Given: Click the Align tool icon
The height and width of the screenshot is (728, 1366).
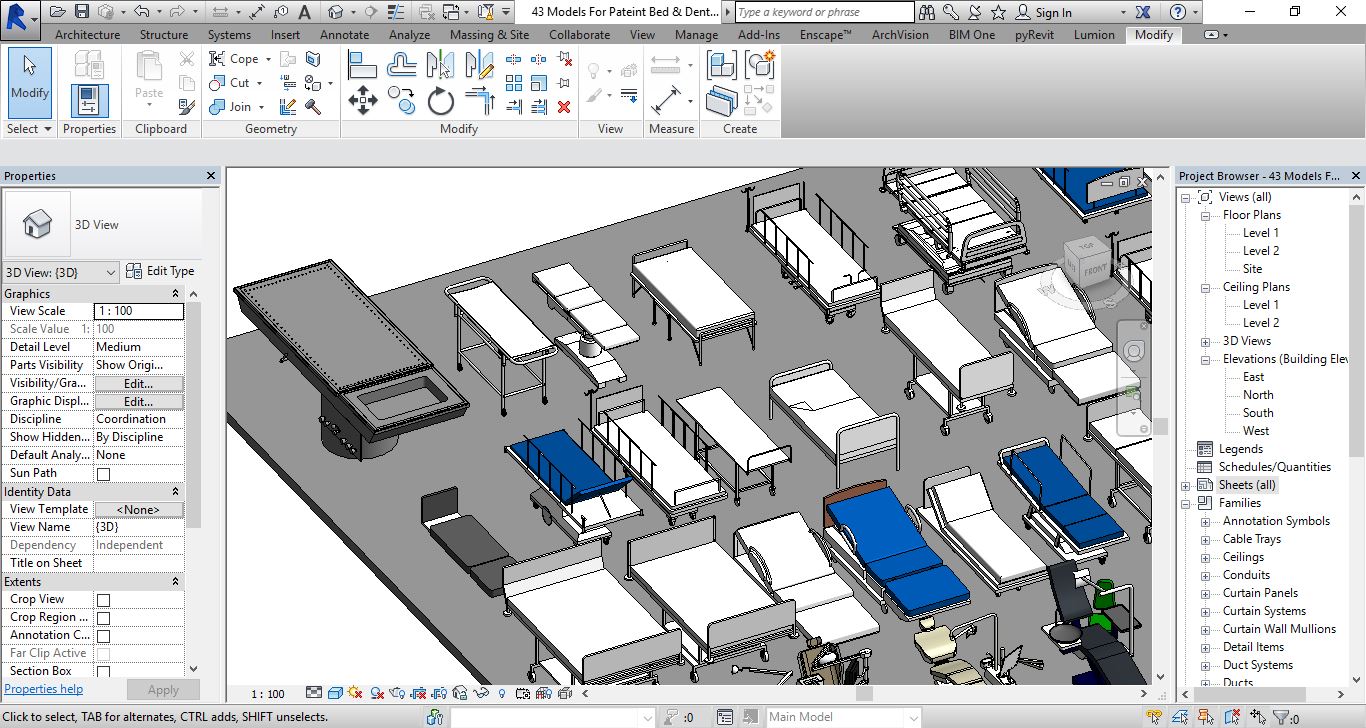Looking at the screenshot, I should pyautogui.click(x=362, y=66).
